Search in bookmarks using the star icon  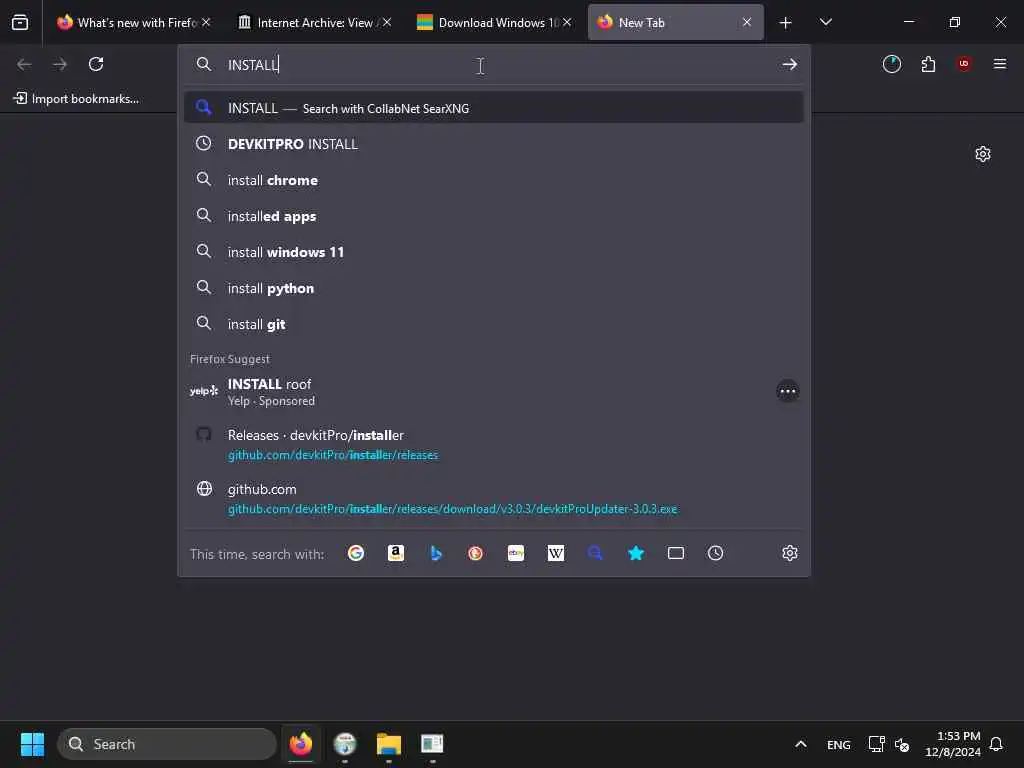[x=635, y=553]
